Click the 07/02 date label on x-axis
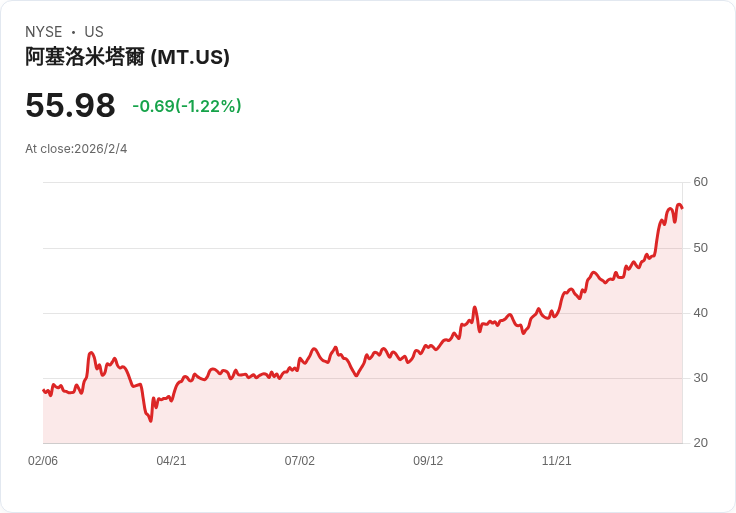Viewport: 736px width, 513px height. tap(299, 460)
